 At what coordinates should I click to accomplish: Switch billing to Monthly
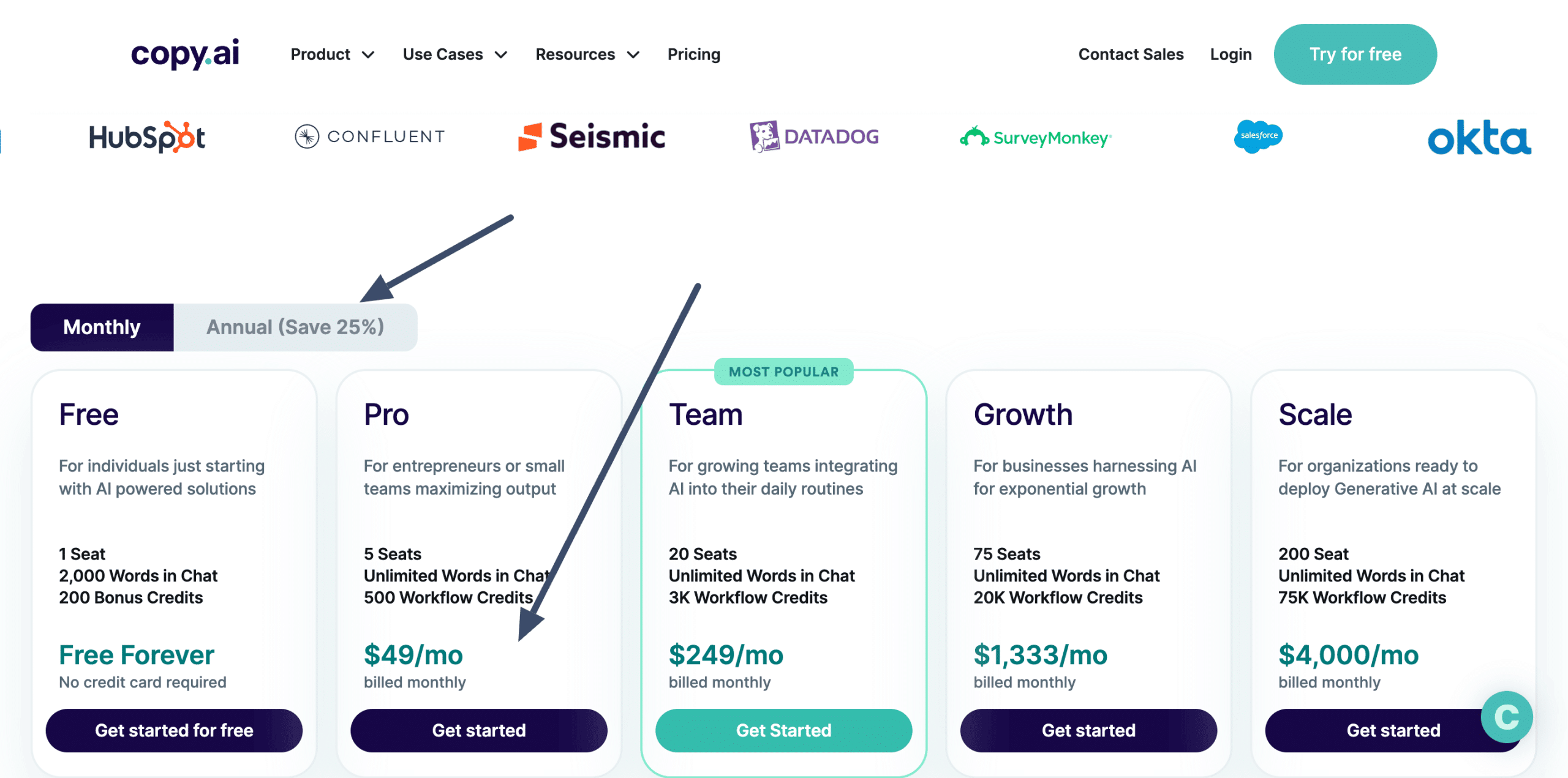click(x=102, y=327)
